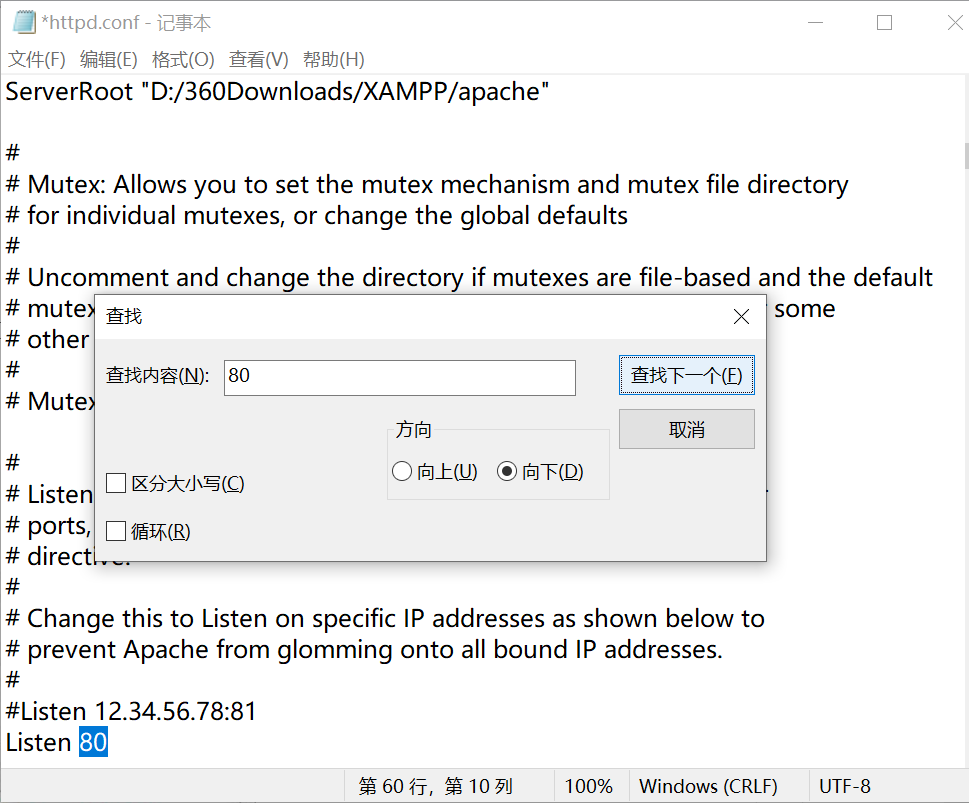Open the Help (帮助) menu

click(x=332, y=59)
